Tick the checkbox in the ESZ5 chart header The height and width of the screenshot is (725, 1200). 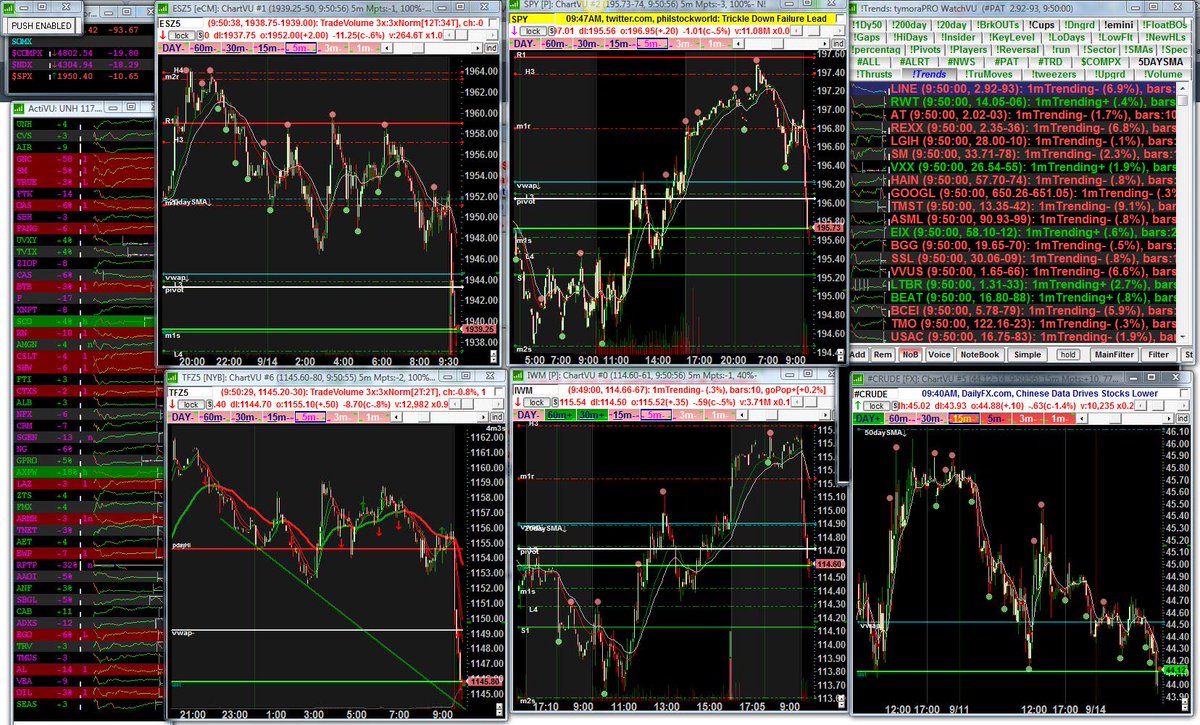[493, 22]
